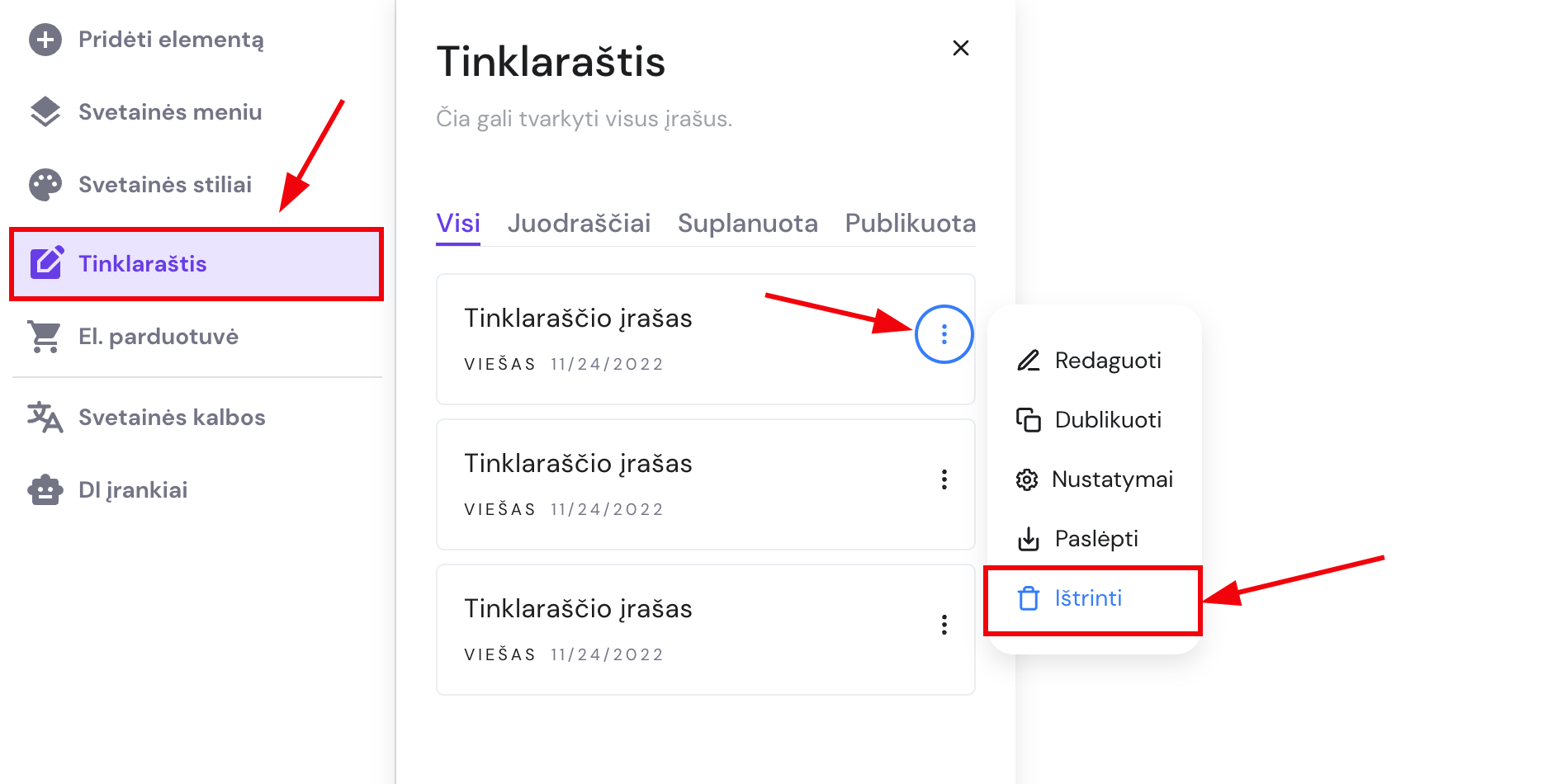
Task: Click the Ištrinti delete option
Action: click(1086, 598)
